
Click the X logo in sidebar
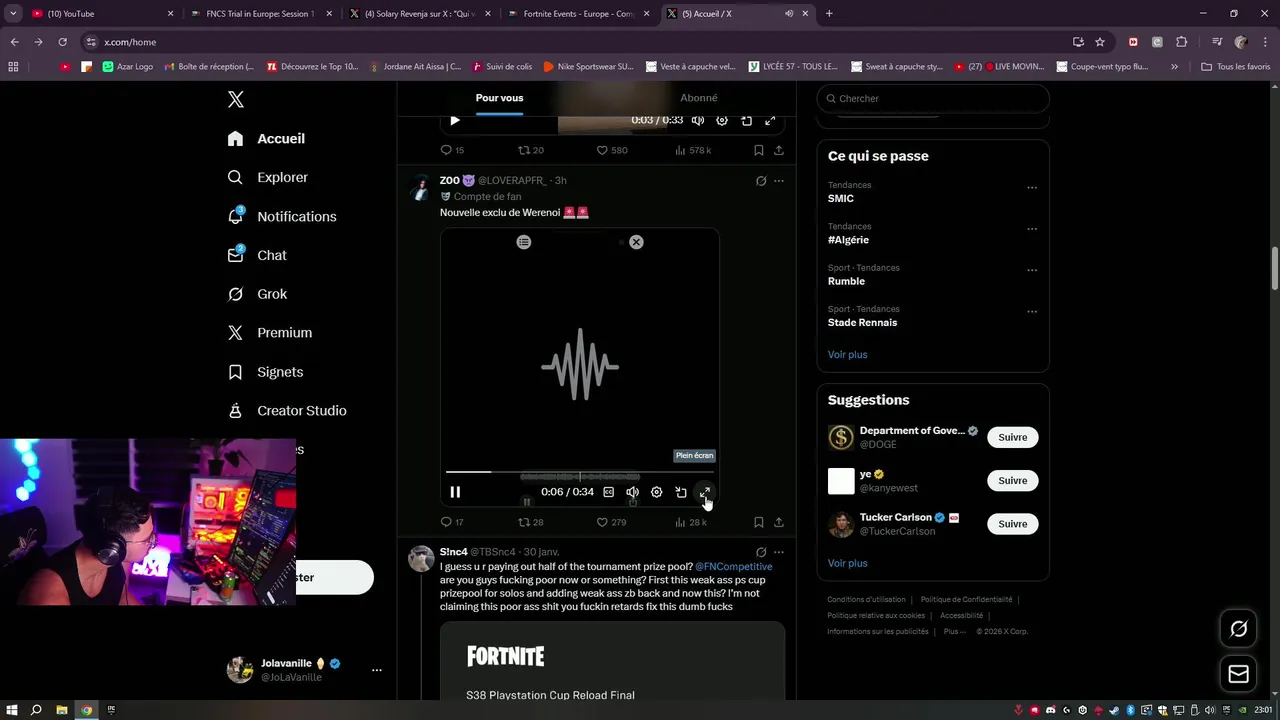click(x=236, y=99)
